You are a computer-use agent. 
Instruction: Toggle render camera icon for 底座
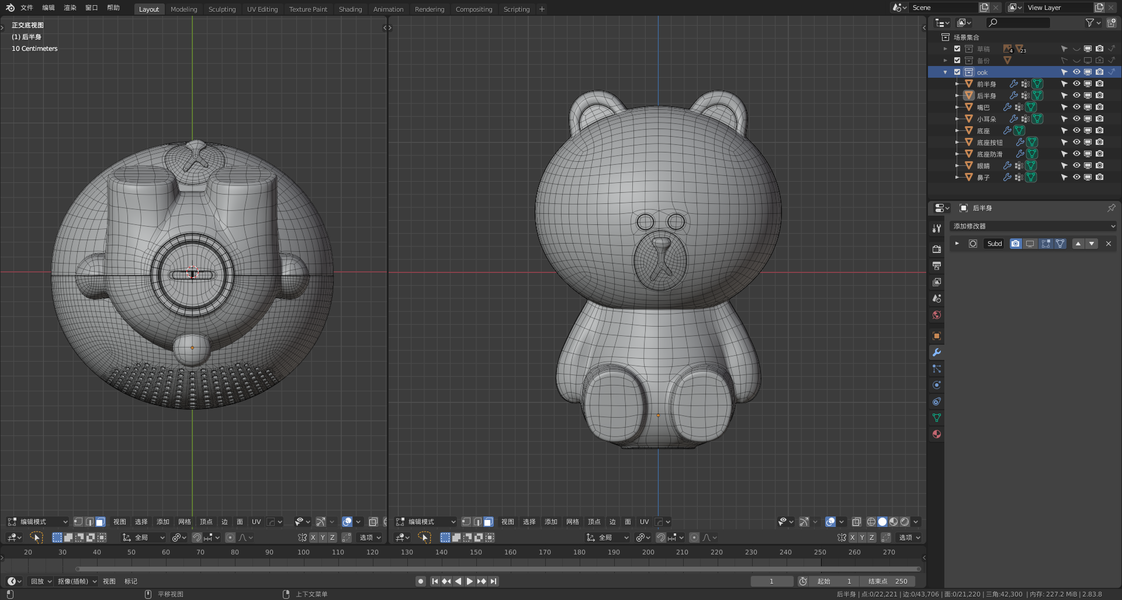(x=1099, y=130)
